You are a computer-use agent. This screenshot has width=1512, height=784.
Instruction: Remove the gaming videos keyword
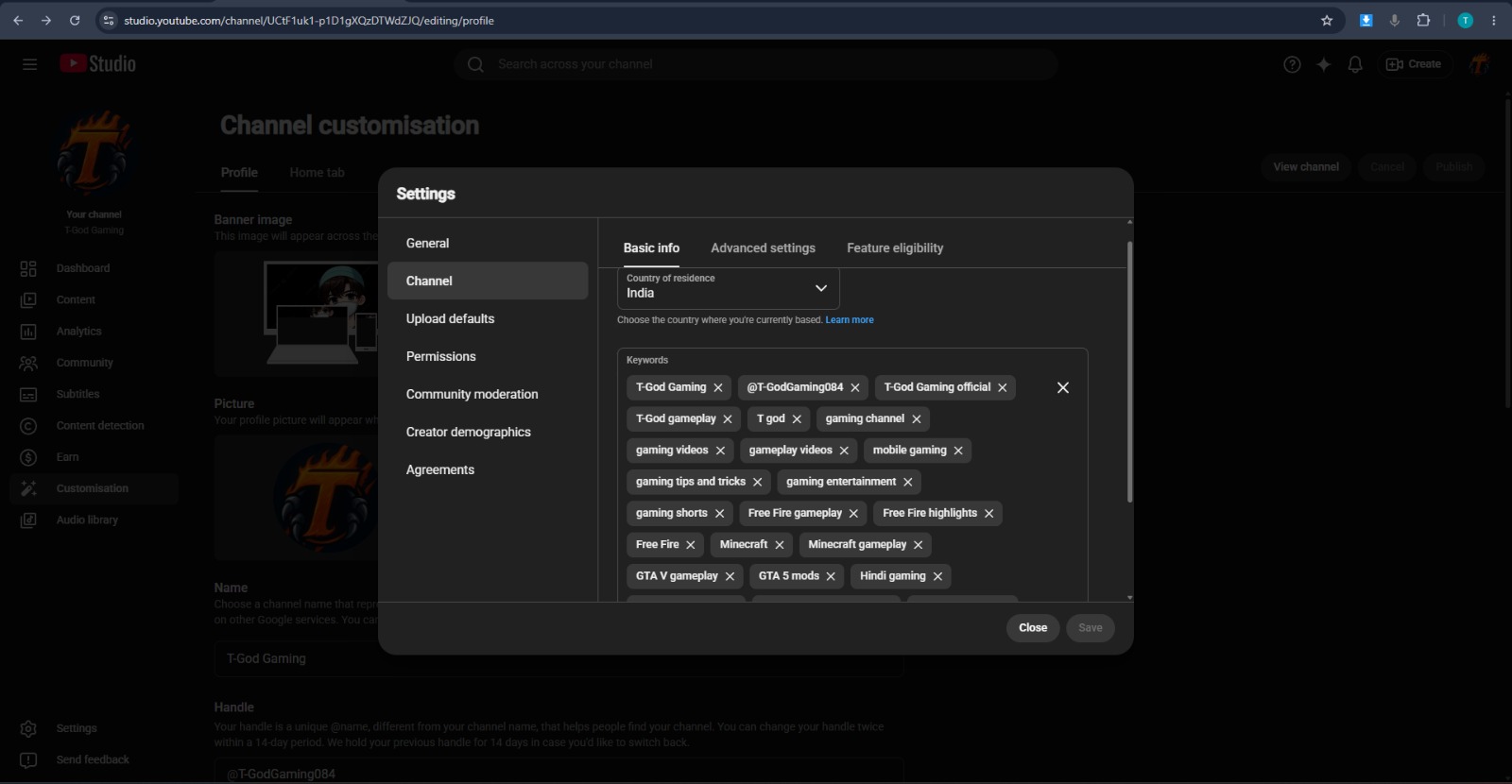[x=720, y=451]
